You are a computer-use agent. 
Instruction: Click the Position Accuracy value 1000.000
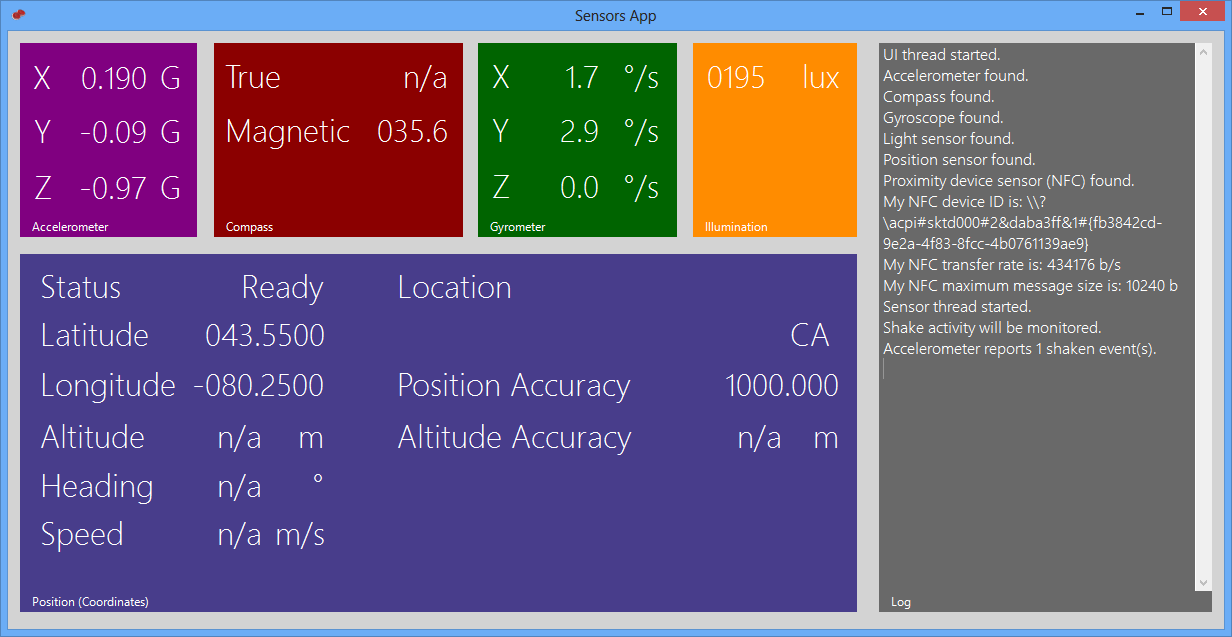782,386
